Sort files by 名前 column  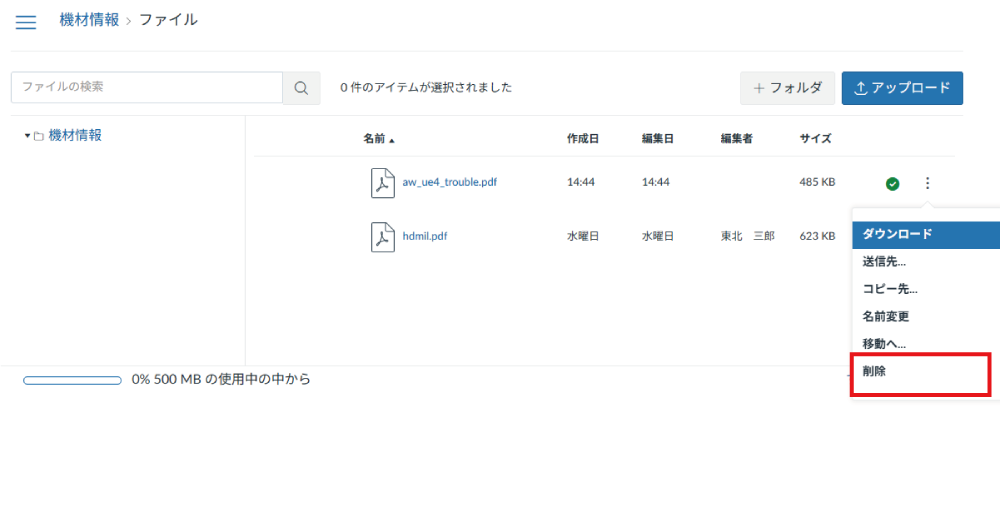click(379, 138)
